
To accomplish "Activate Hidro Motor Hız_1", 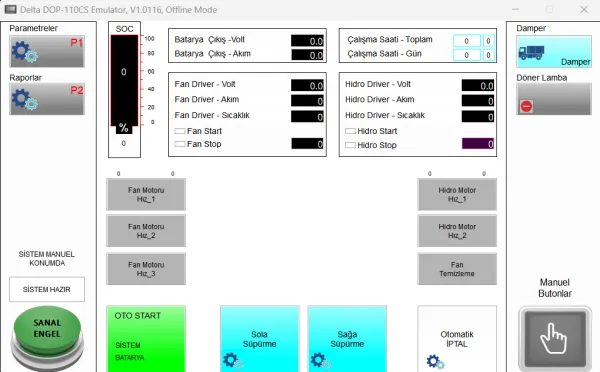I will [457, 194].
